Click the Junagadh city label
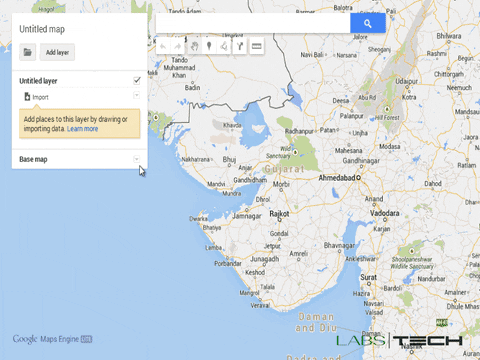This screenshot has height=360, width=480. [x=264, y=259]
